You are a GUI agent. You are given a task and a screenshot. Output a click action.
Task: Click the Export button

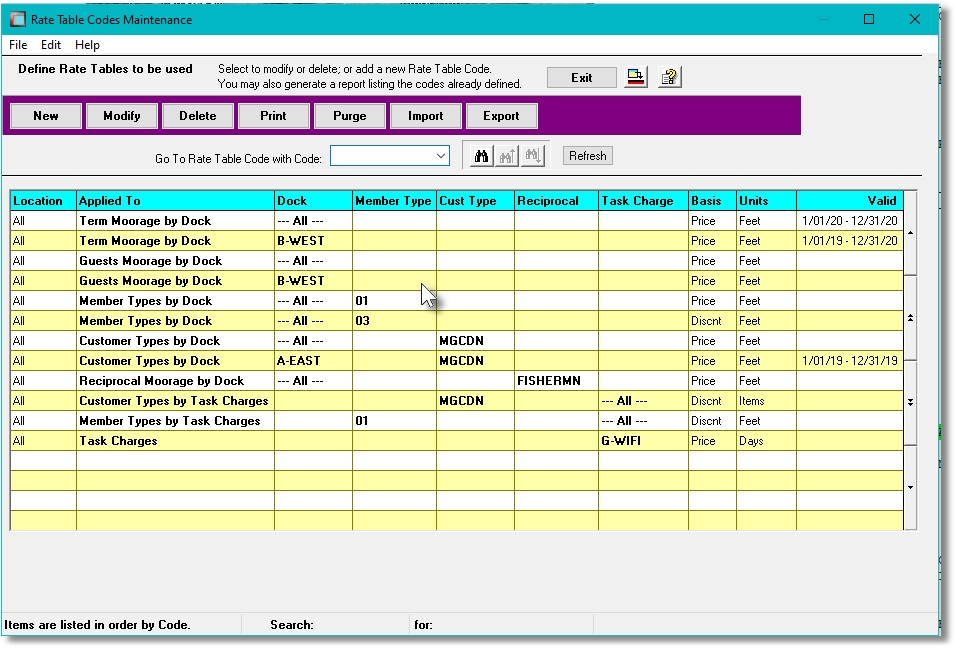coord(501,115)
